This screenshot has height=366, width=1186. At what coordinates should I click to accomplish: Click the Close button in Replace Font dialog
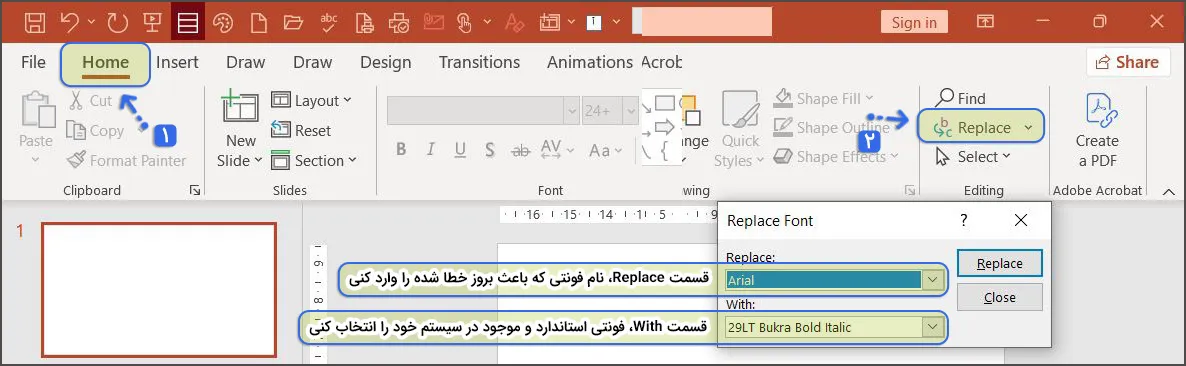coord(1000,297)
